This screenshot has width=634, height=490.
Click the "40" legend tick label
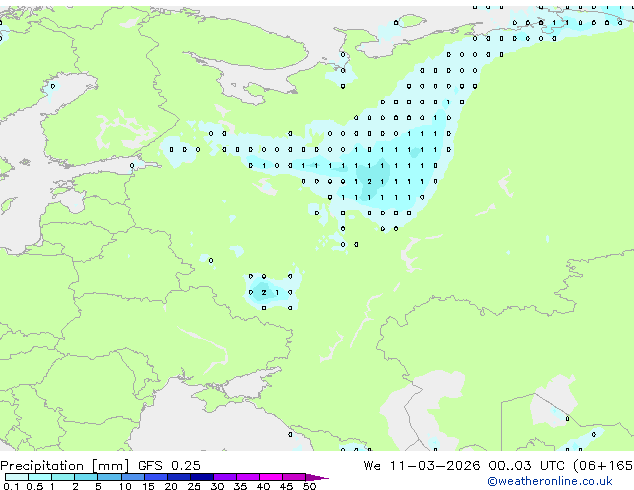pyautogui.click(x=263, y=486)
